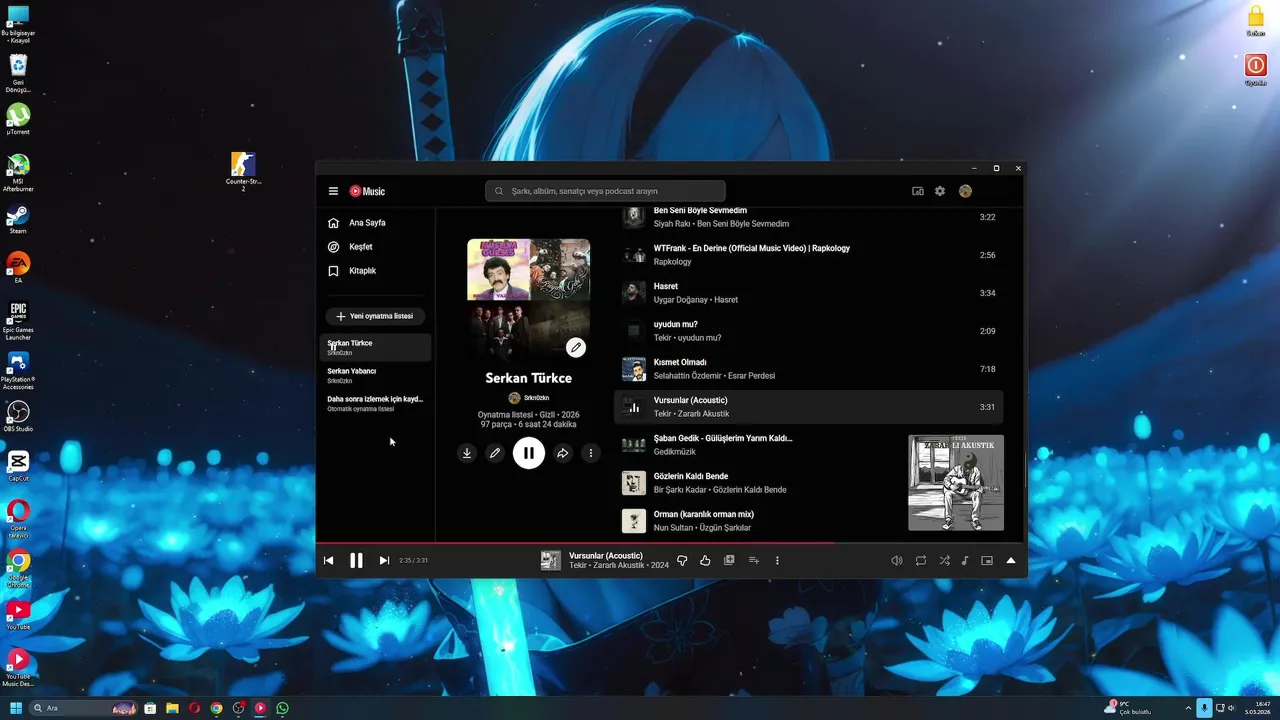The image size is (1280, 720).
Task: Open the Rapkology artist link
Action: coord(672,262)
